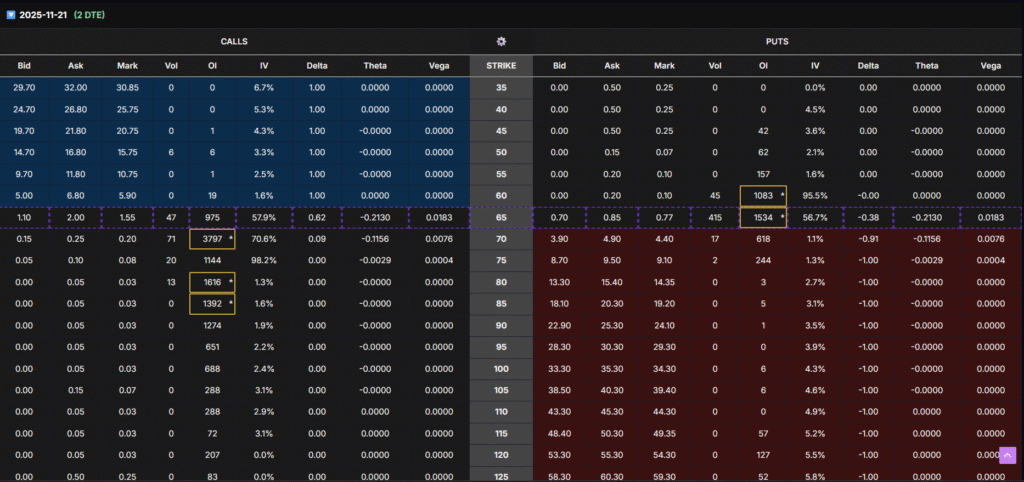
Task: Click the STRIKE column header
Action: click(501, 66)
